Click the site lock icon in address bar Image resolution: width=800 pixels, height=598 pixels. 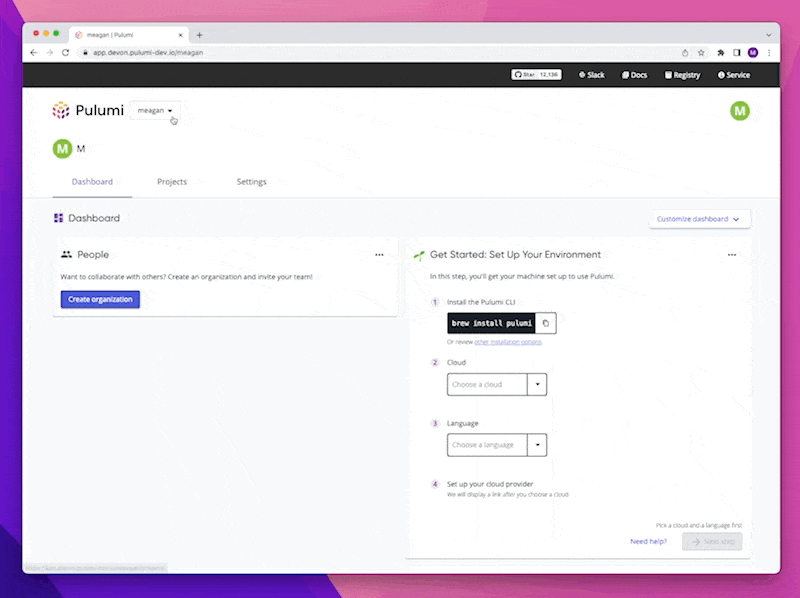click(85, 53)
